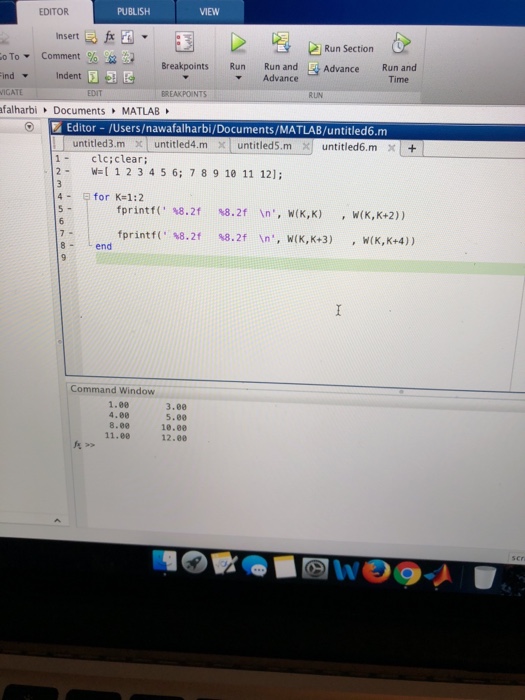Click Documents in the folder path

tap(79, 111)
